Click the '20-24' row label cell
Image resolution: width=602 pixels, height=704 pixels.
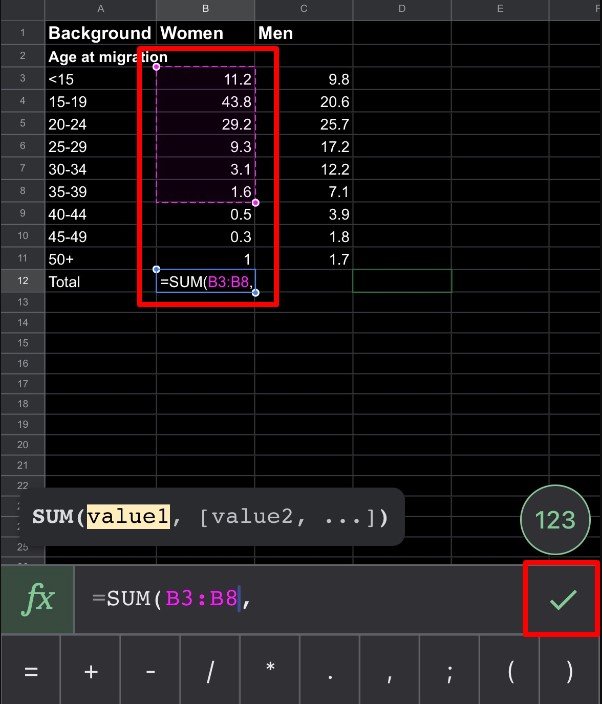(101, 124)
